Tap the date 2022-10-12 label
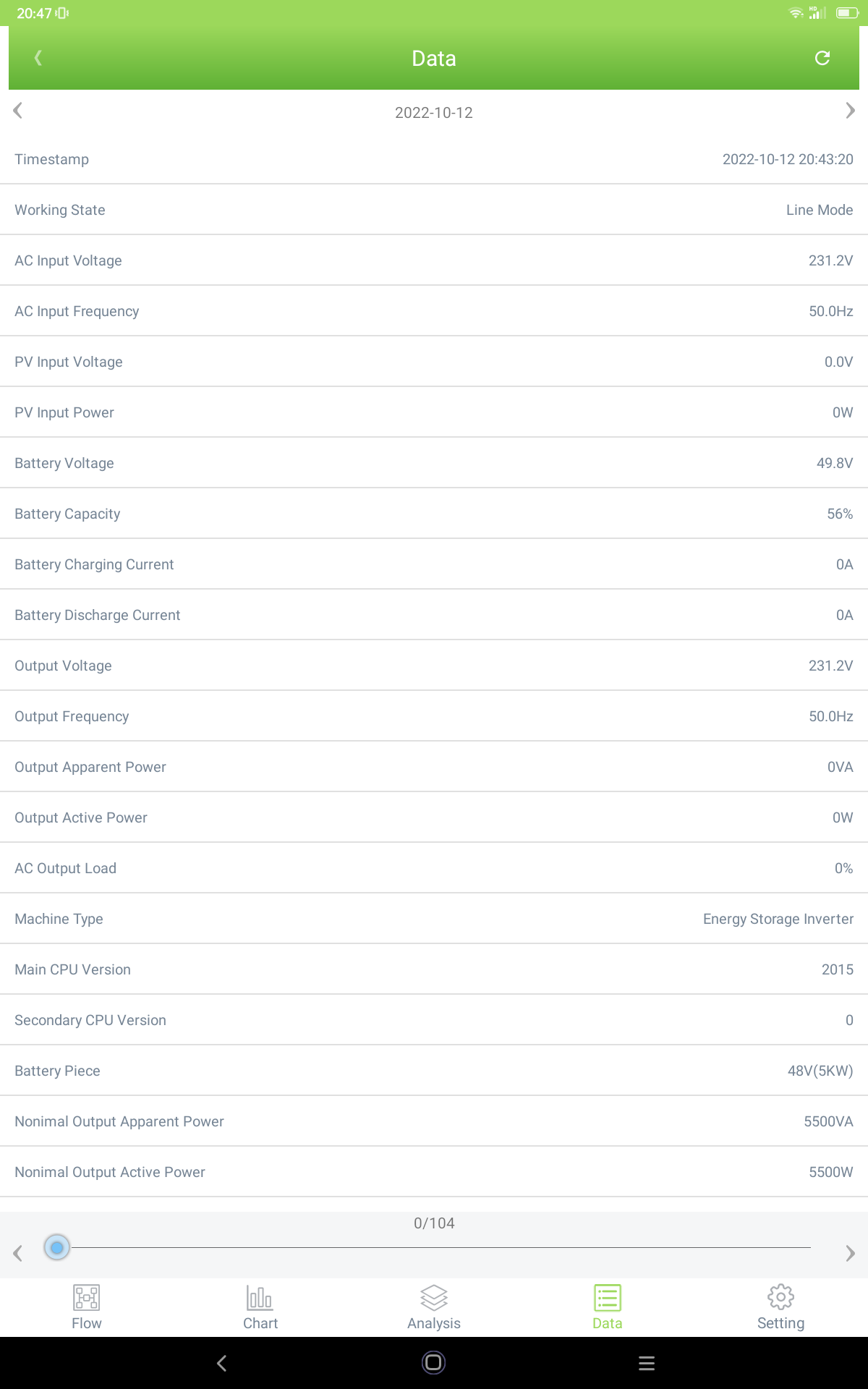Viewport: 868px width, 1389px height. 434,113
